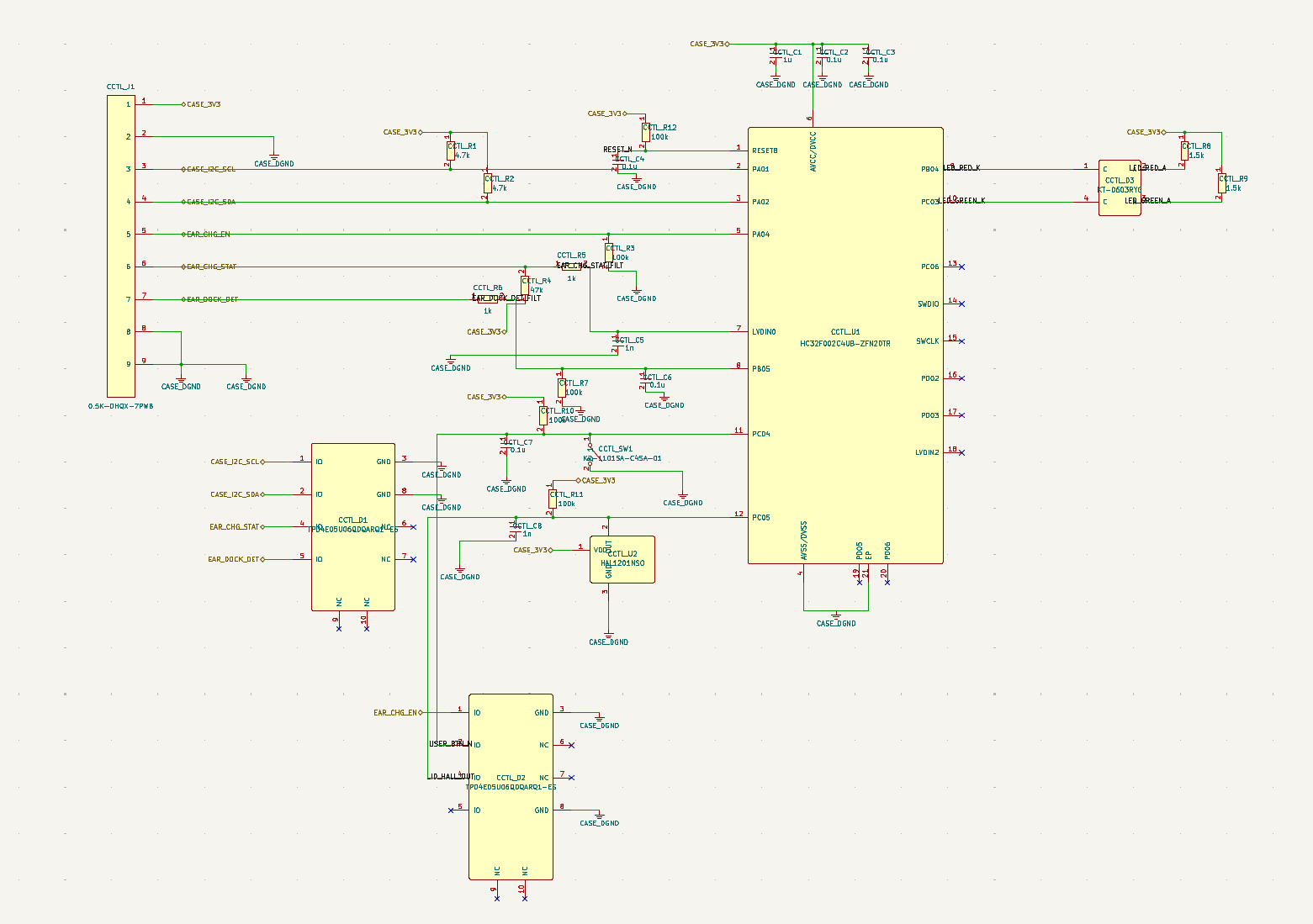Select decoupling capacitor CCTL_C3 0.1u
This screenshot has width=1313, height=924.
[x=868, y=56]
